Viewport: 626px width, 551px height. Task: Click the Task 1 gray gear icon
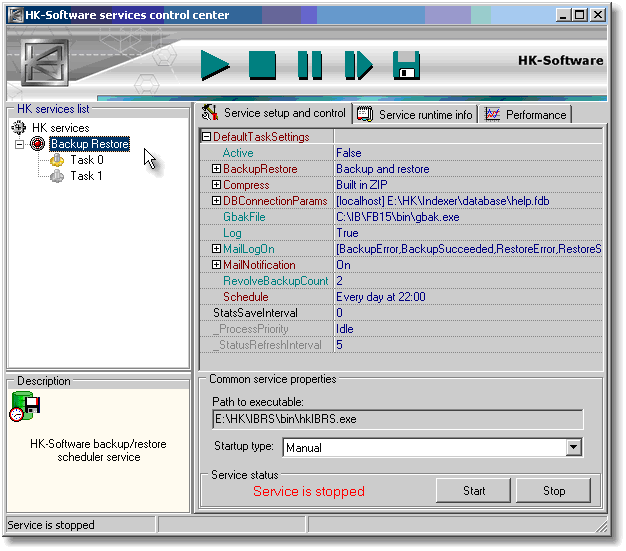coord(57,176)
